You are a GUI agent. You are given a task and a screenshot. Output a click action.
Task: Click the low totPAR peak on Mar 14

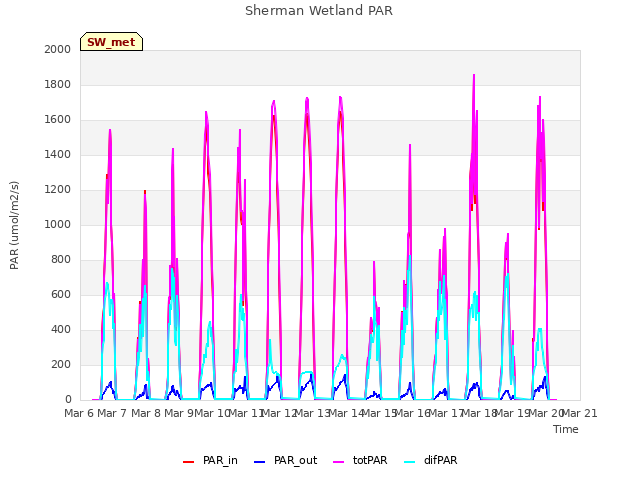click(x=374, y=262)
